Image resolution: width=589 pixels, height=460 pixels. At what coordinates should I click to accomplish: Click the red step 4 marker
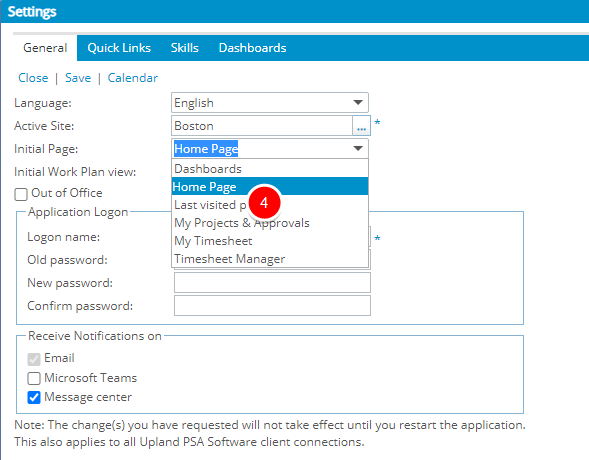point(264,203)
